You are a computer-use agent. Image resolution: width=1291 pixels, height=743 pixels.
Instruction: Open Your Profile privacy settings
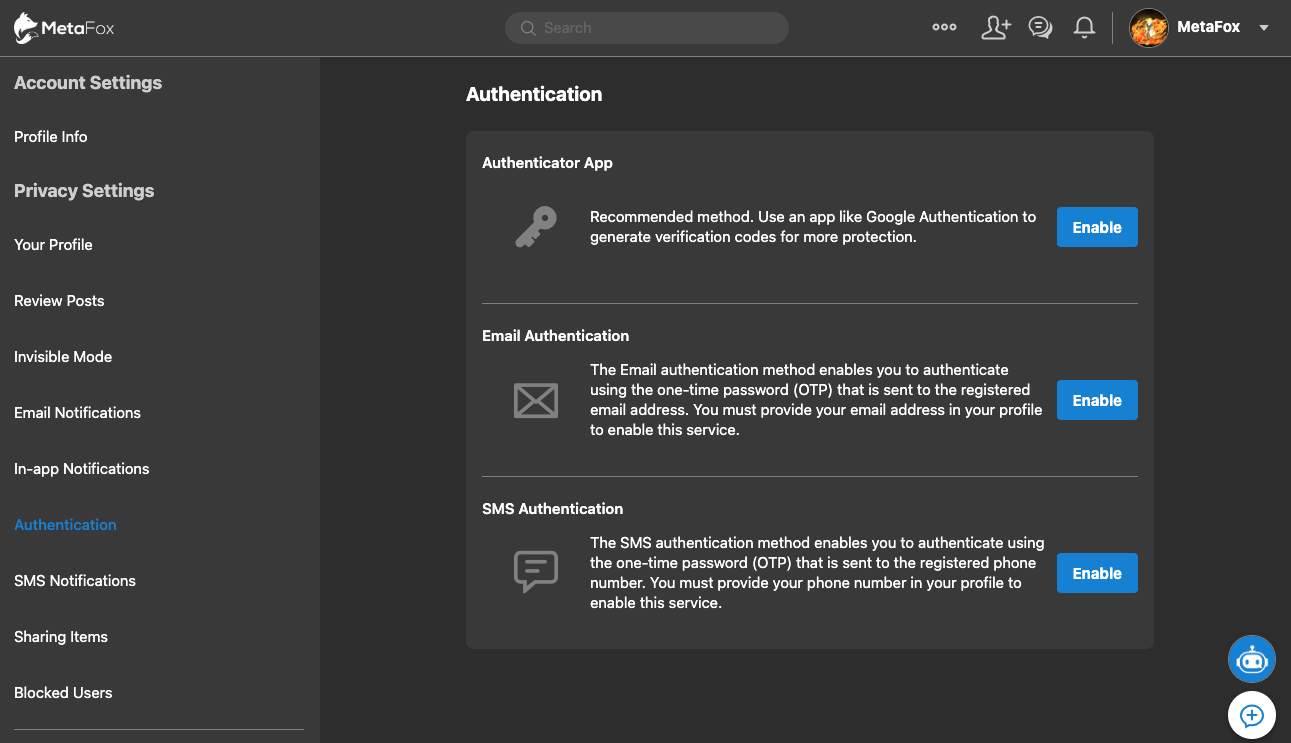tap(53, 245)
